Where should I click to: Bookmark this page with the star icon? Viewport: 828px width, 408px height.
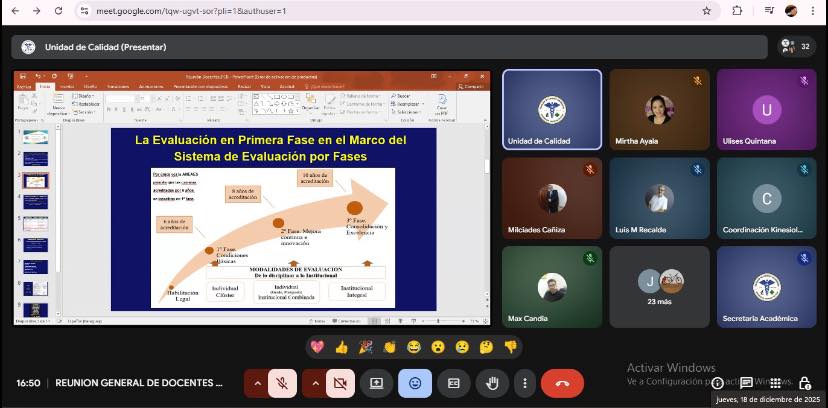coord(707,11)
